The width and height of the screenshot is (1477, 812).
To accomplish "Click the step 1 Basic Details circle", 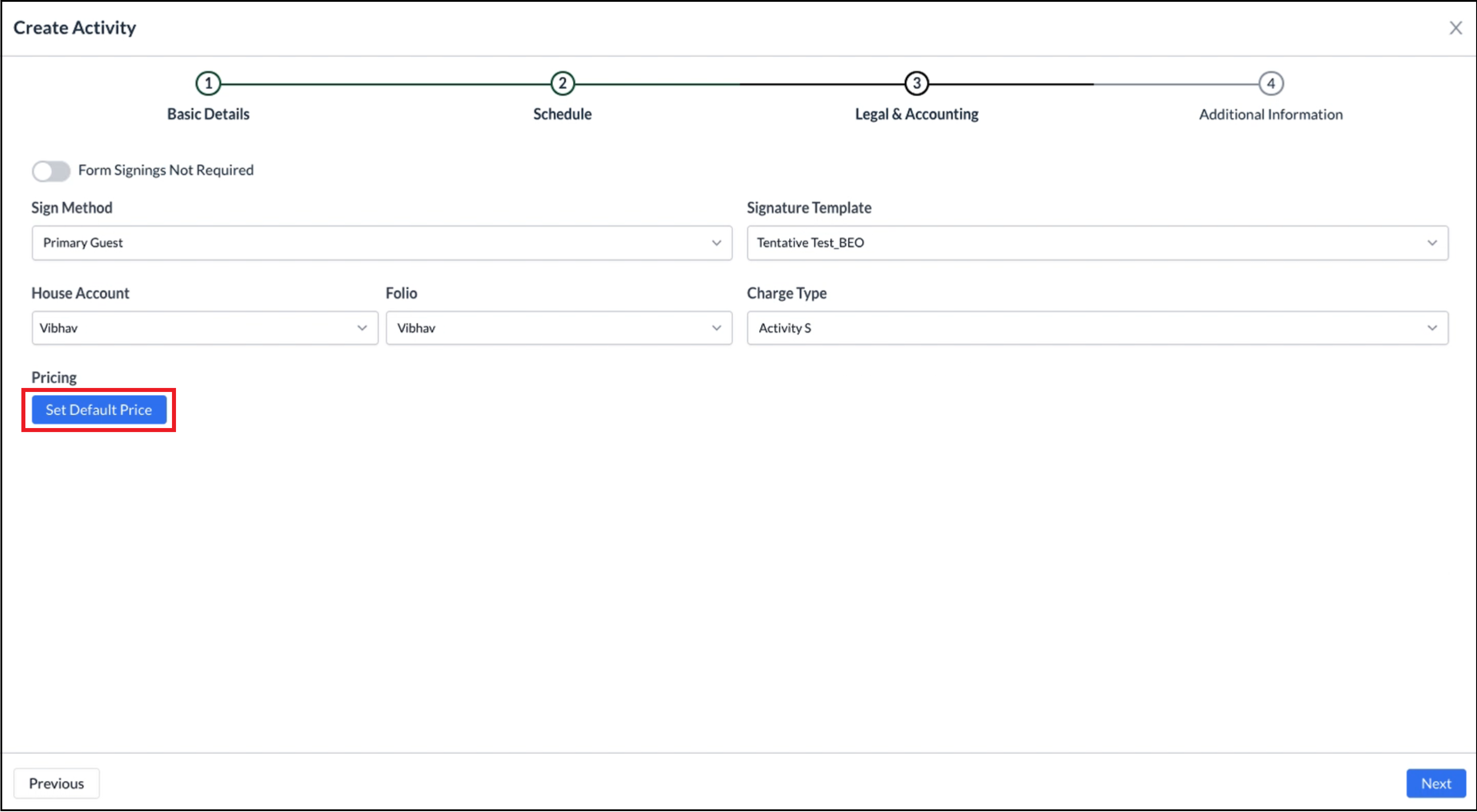I will [208, 82].
